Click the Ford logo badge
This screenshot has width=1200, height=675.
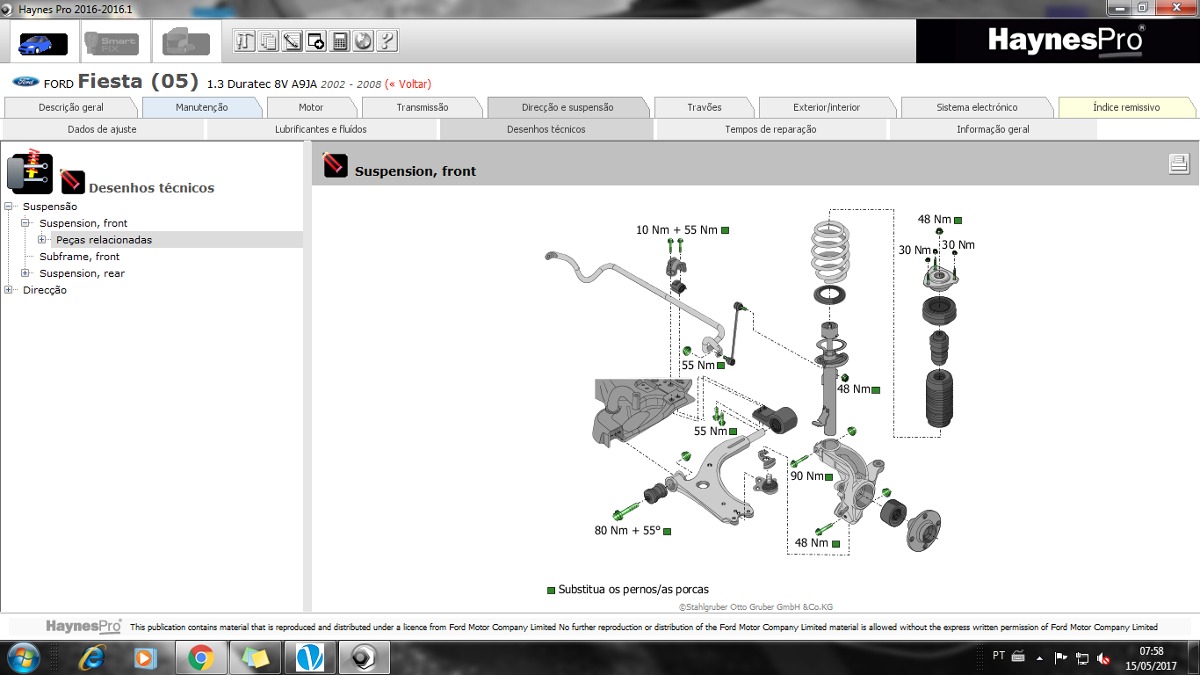point(25,82)
